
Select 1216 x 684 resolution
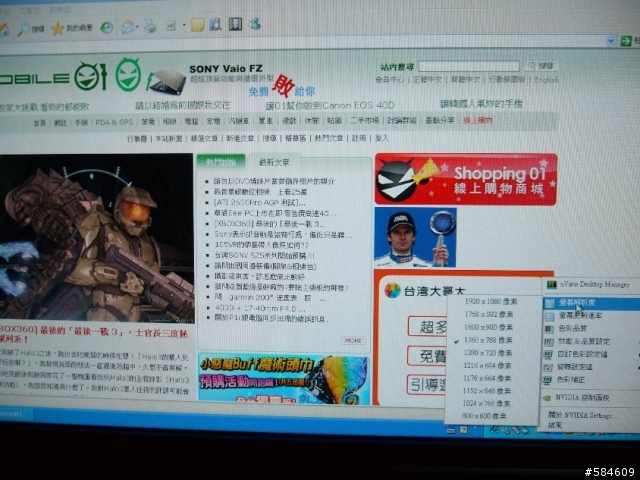[487, 365]
